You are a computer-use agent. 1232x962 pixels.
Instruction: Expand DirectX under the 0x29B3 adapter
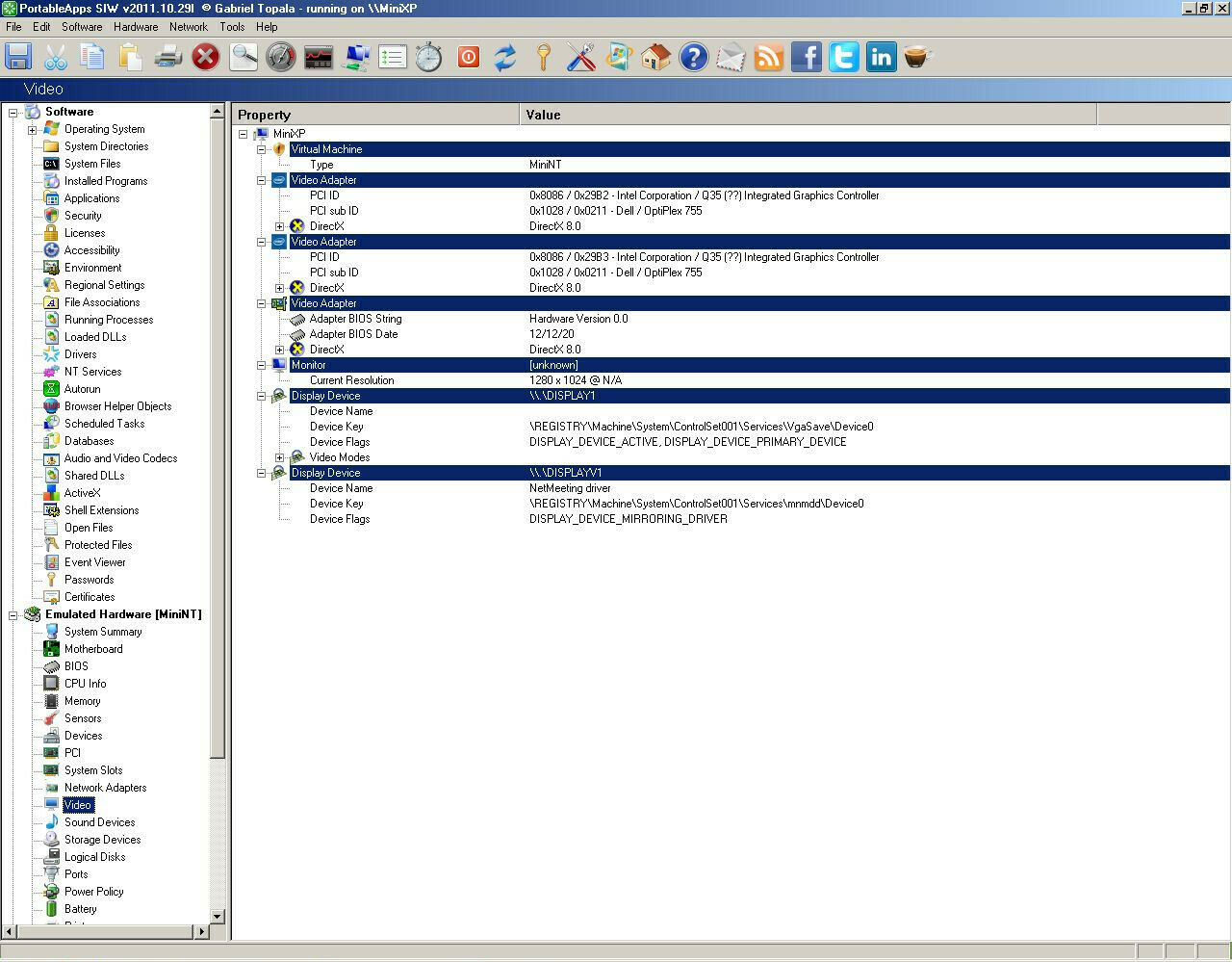pyautogui.click(x=279, y=288)
